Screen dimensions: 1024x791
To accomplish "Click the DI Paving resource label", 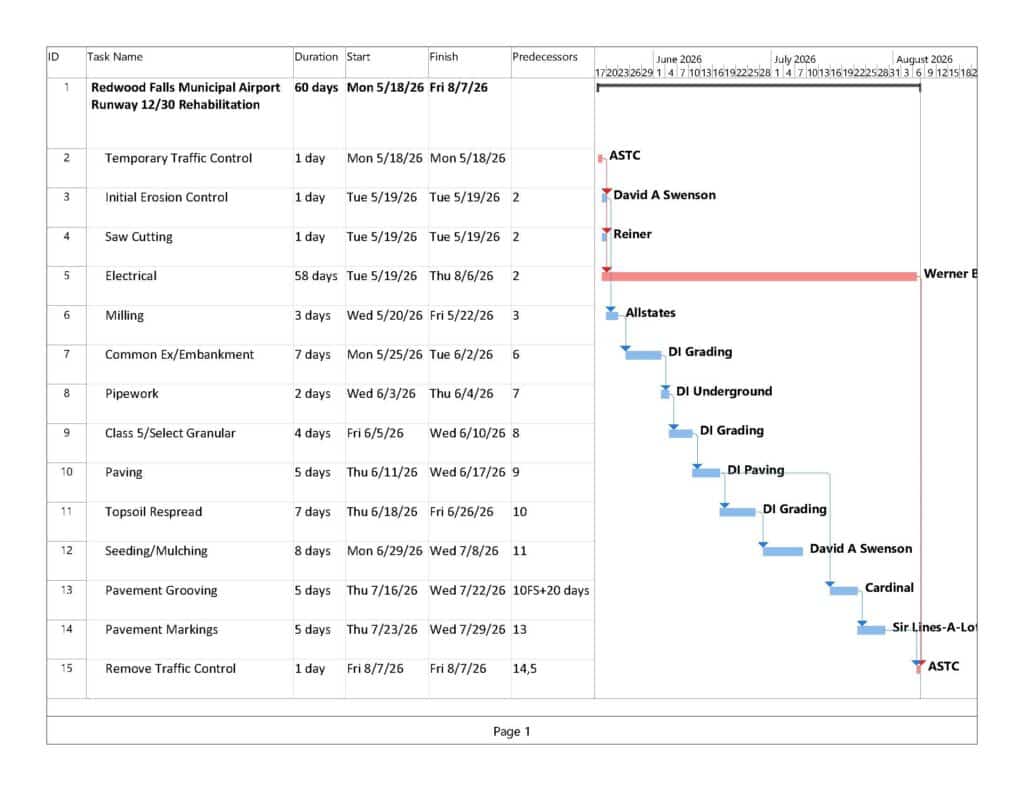I will click(x=756, y=470).
